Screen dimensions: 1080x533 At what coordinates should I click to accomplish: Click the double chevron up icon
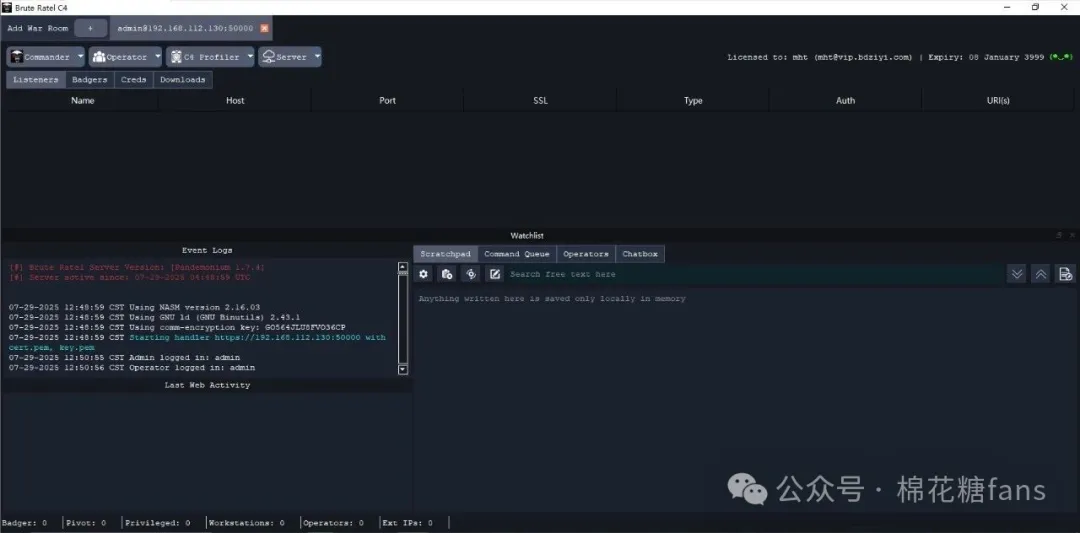tap(1041, 274)
